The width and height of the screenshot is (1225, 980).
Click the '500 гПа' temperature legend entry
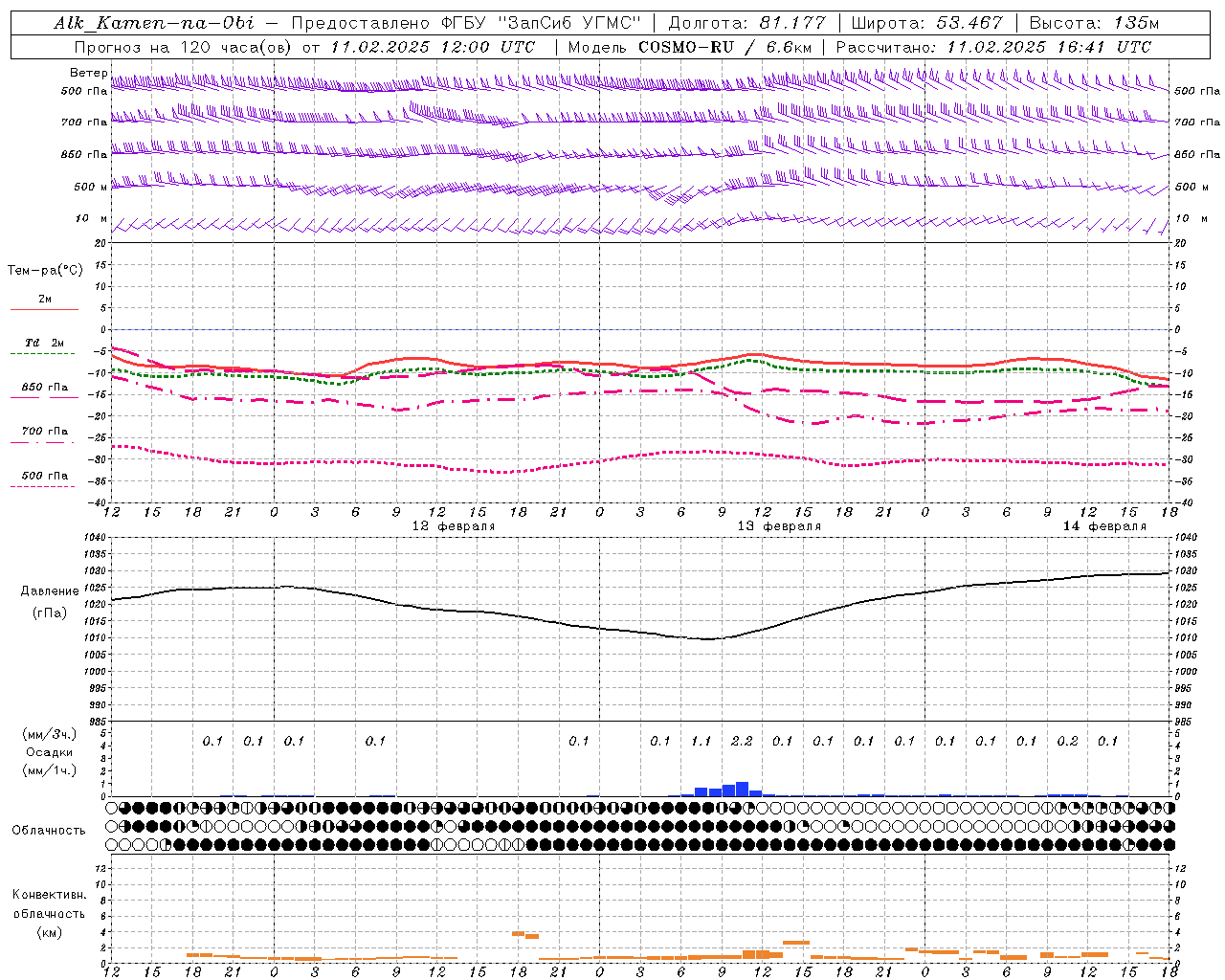pyautogui.click(x=44, y=476)
